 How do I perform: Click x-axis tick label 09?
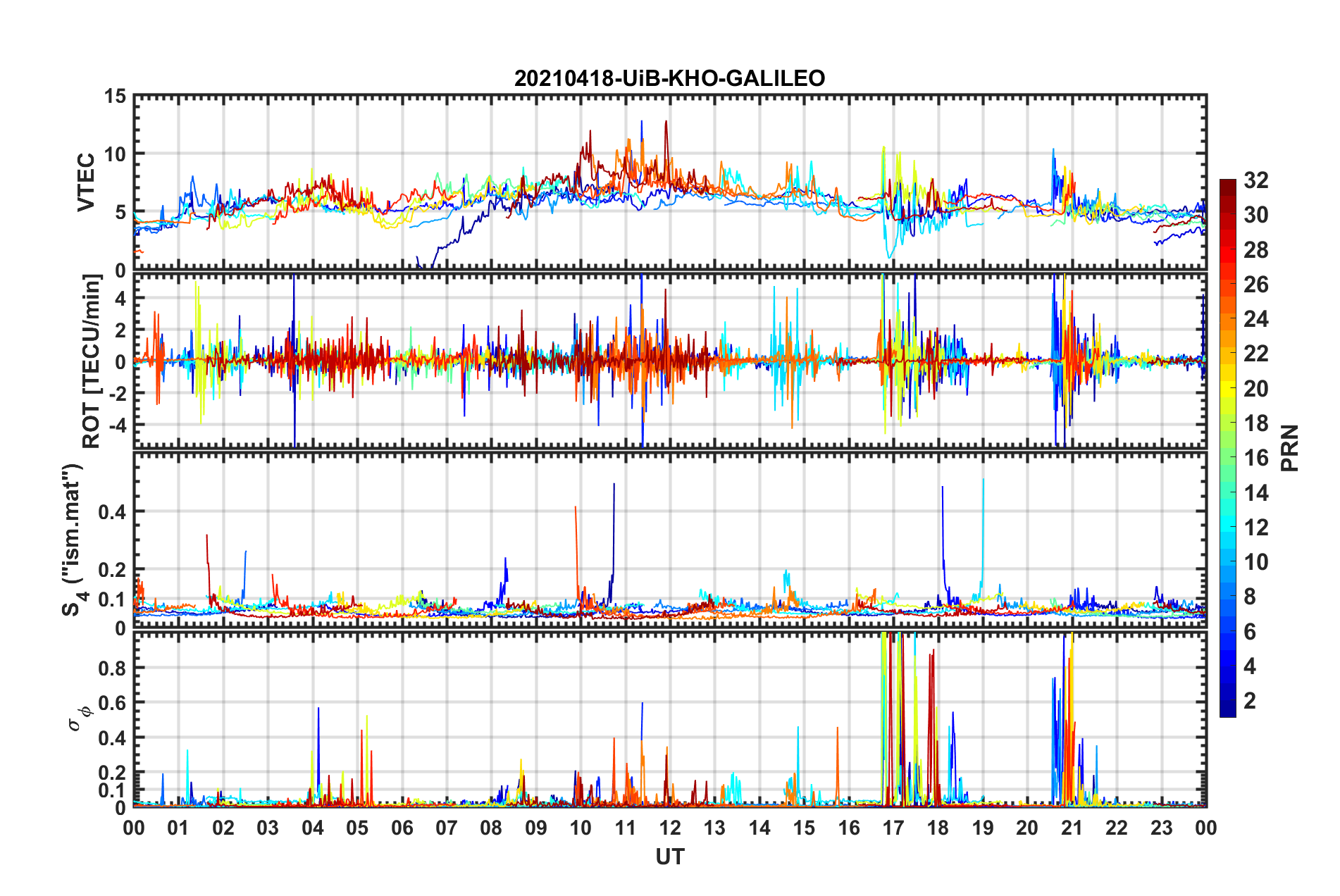pos(535,827)
